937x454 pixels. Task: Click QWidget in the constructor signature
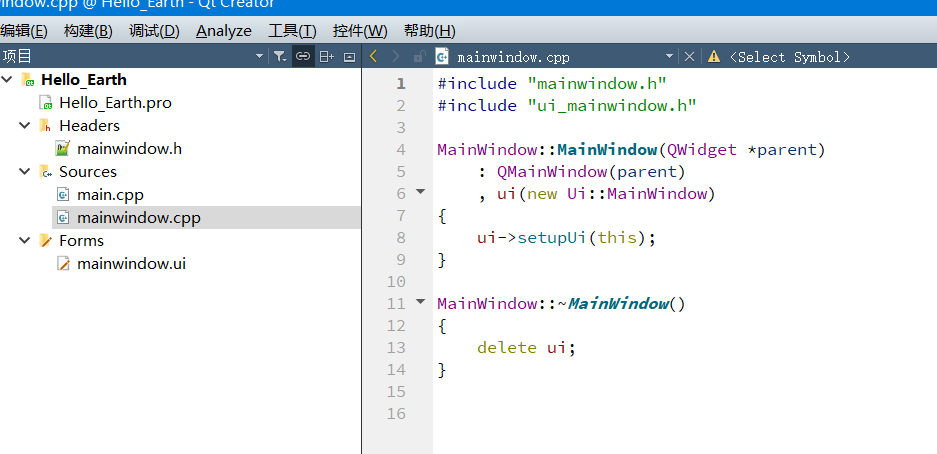pos(702,150)
